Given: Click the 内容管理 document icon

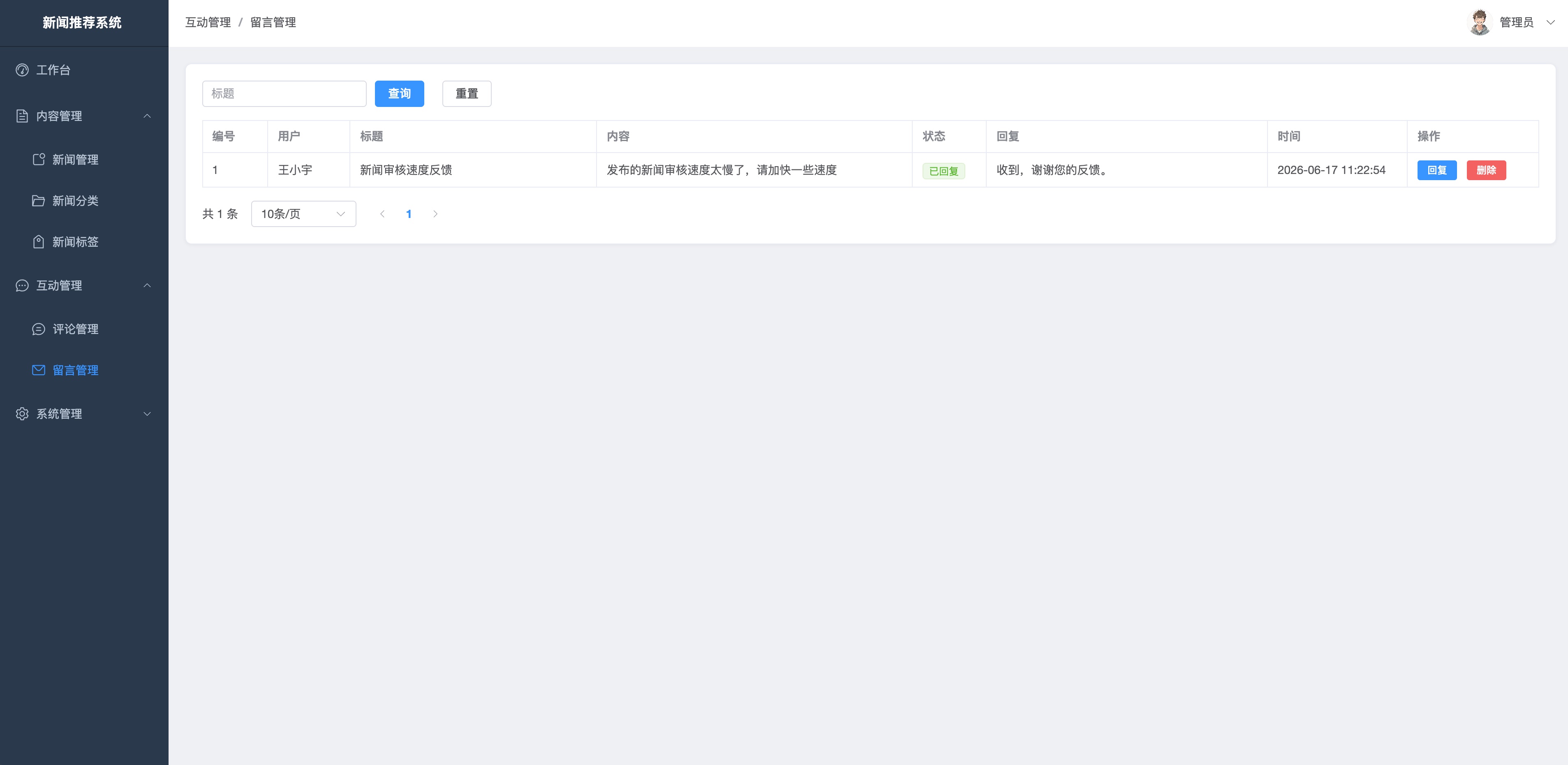Looking at the screenshot, I should (x=22, y=116).
